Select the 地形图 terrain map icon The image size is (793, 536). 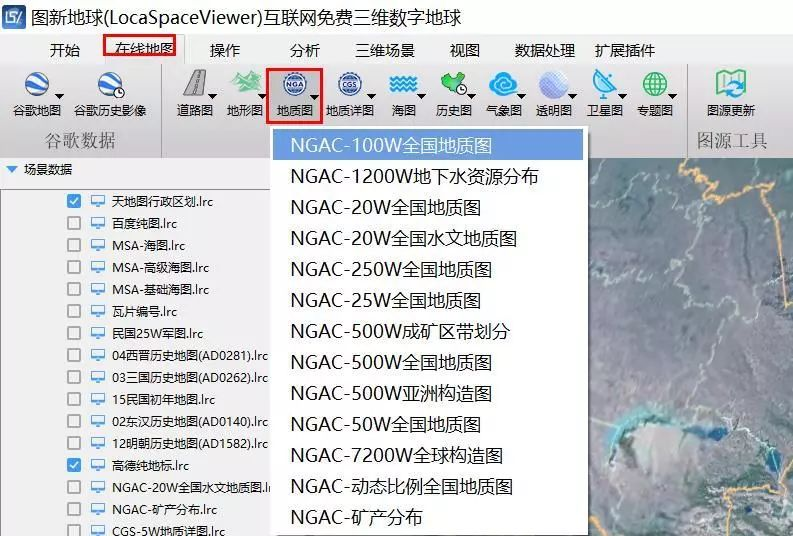(245, 83)
